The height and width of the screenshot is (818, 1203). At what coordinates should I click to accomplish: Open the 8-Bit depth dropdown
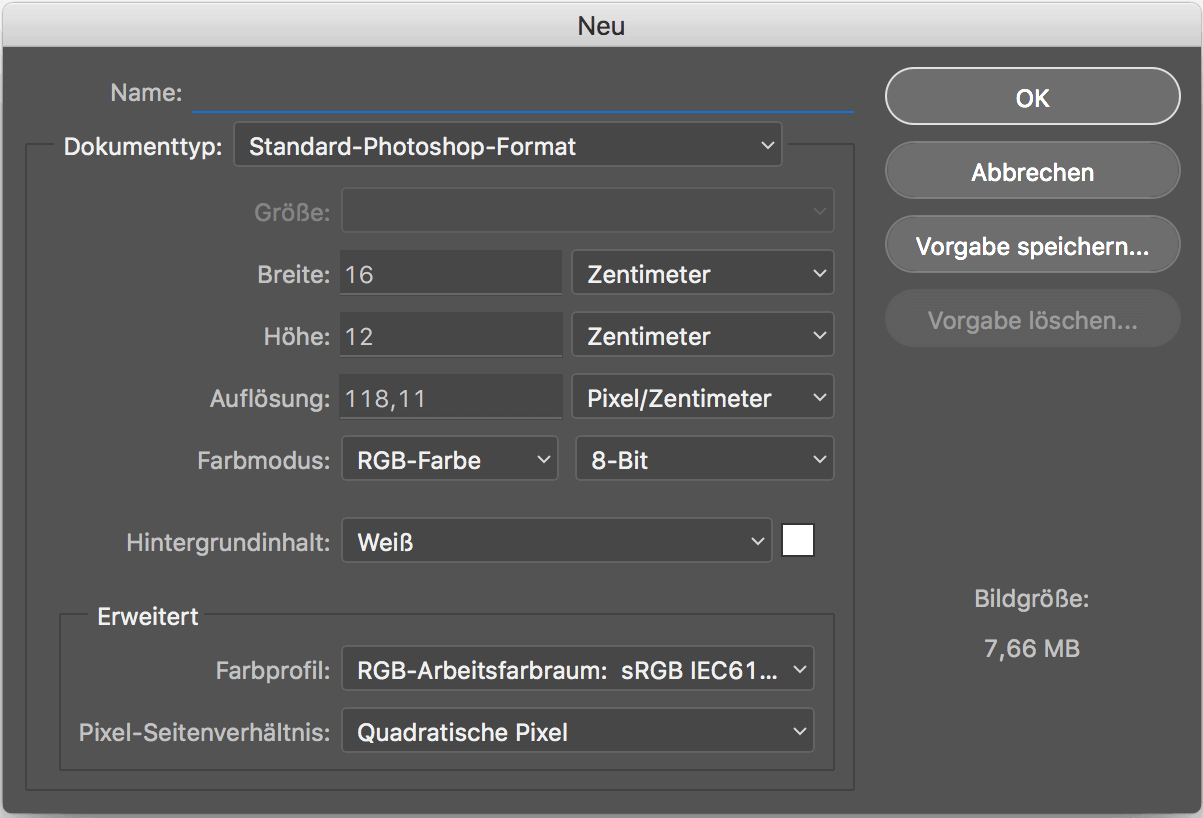pos(704,460)
